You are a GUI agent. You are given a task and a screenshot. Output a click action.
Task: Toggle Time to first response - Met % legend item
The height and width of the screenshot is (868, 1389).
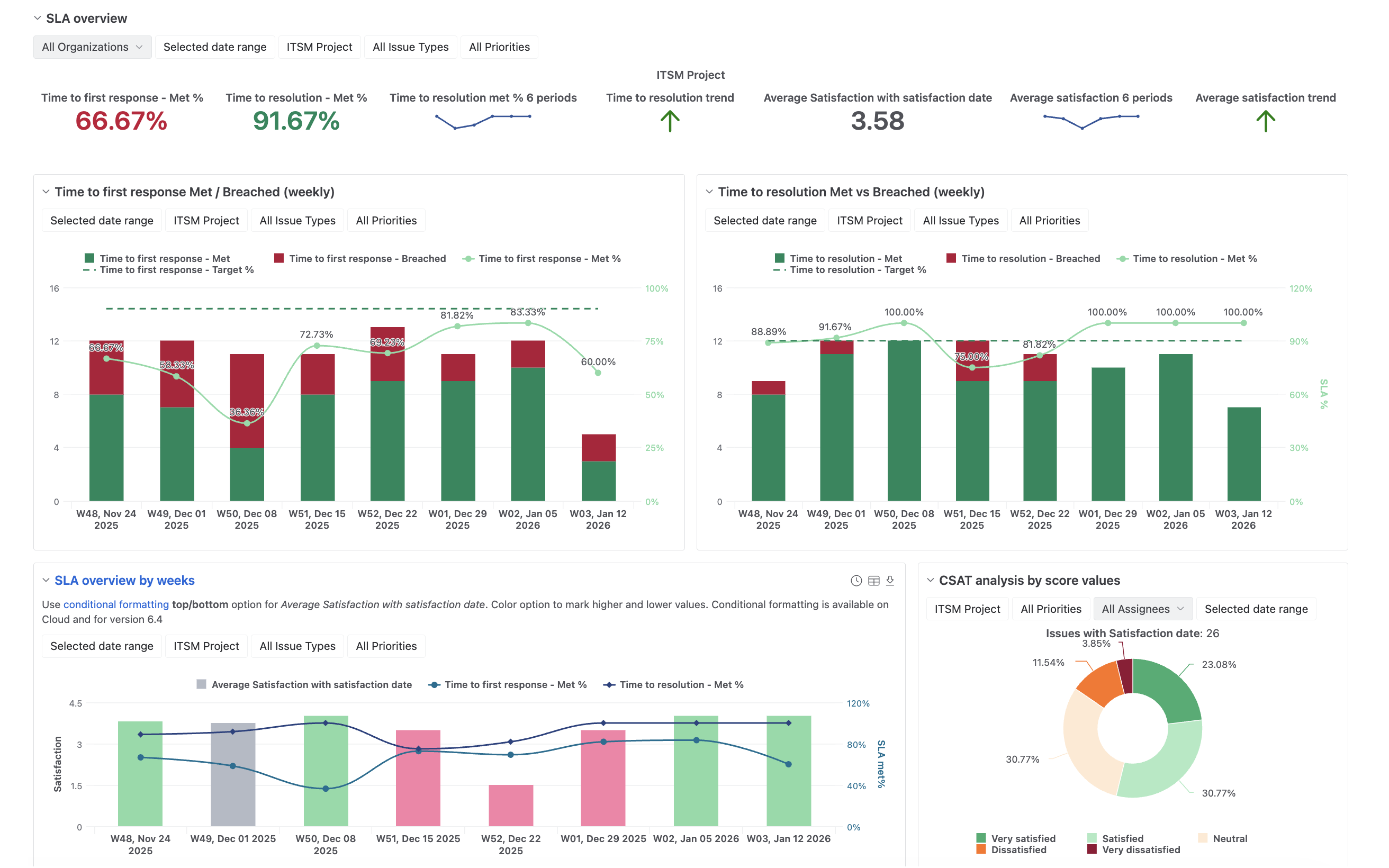pos(542,259)
